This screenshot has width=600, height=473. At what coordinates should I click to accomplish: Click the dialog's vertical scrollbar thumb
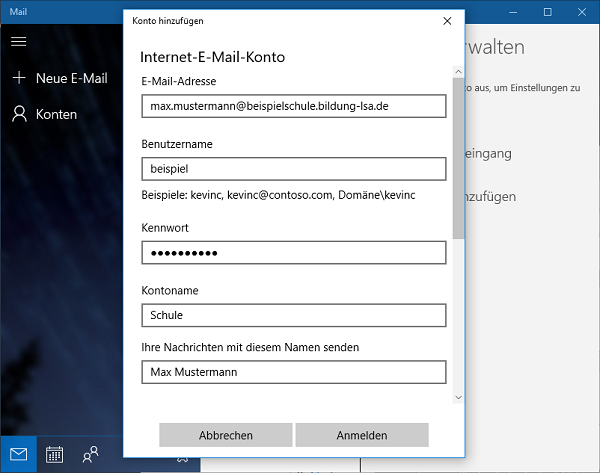click(458, 160)
